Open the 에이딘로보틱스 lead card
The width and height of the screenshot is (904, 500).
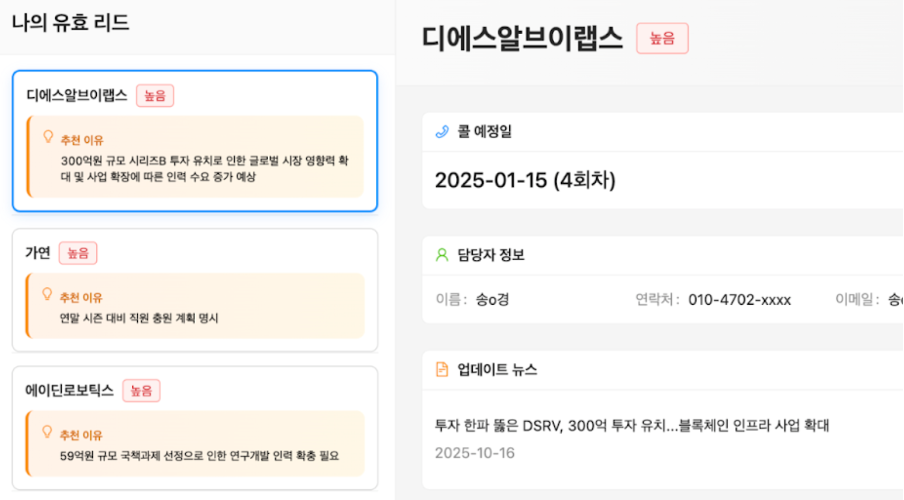pos(195,427)
